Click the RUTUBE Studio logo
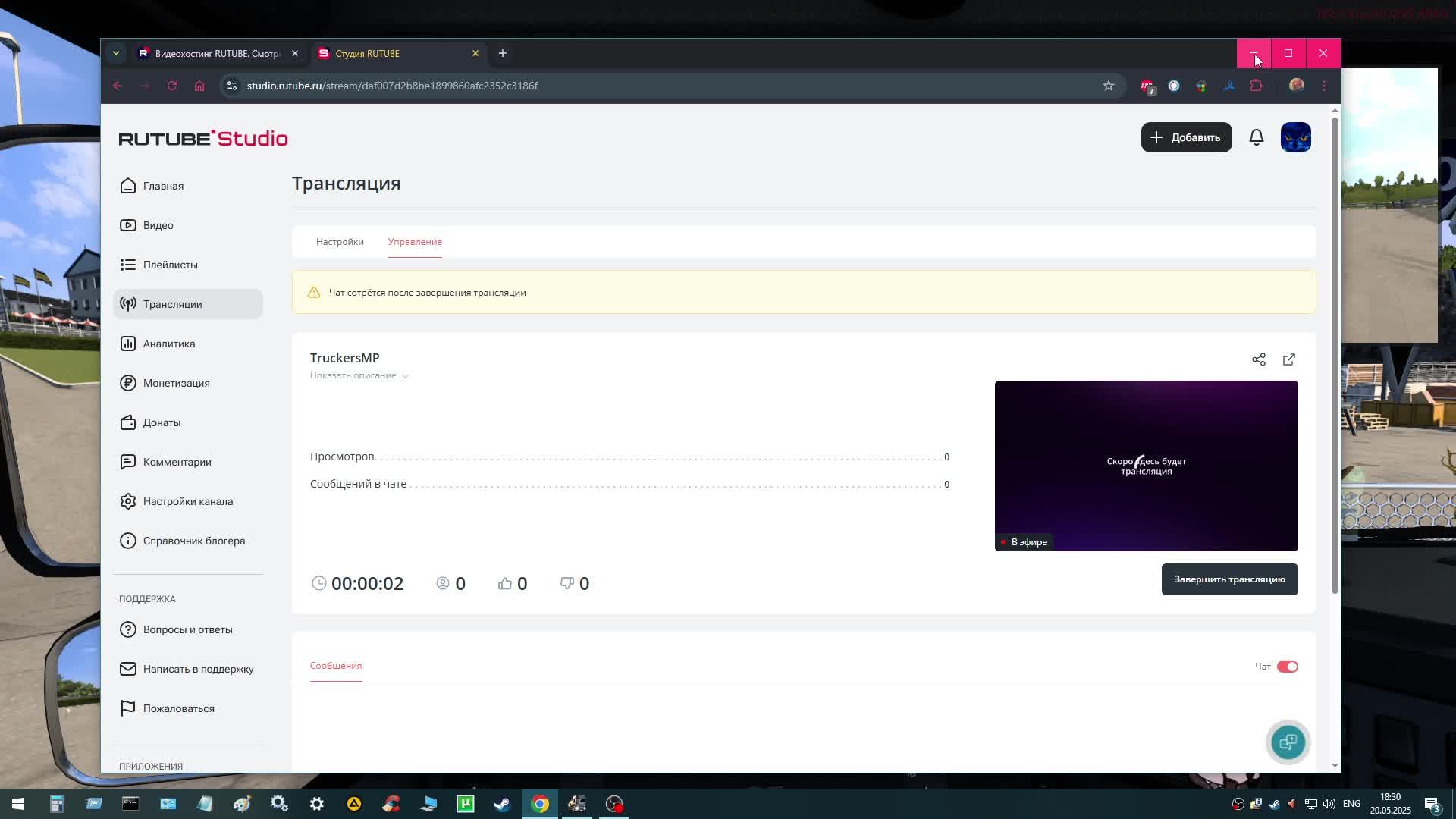This screenshot has height=819, width=1456. [x=203, y=138]
